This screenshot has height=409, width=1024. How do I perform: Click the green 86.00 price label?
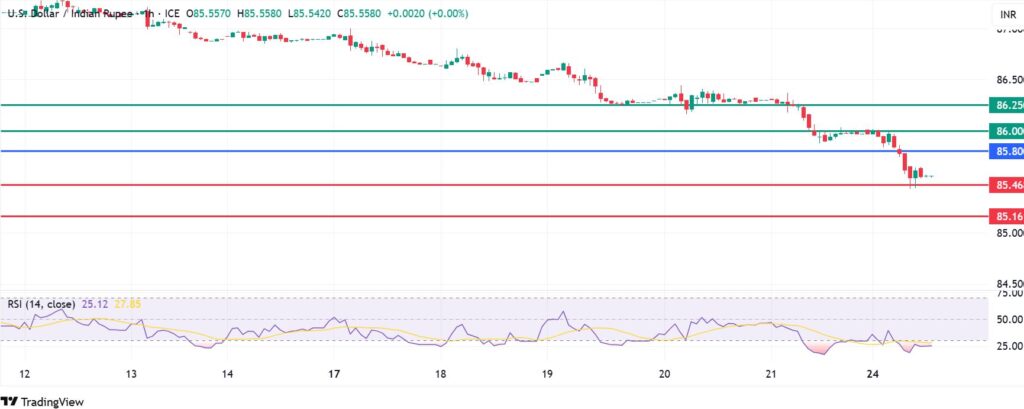(x=1005, y=131)
